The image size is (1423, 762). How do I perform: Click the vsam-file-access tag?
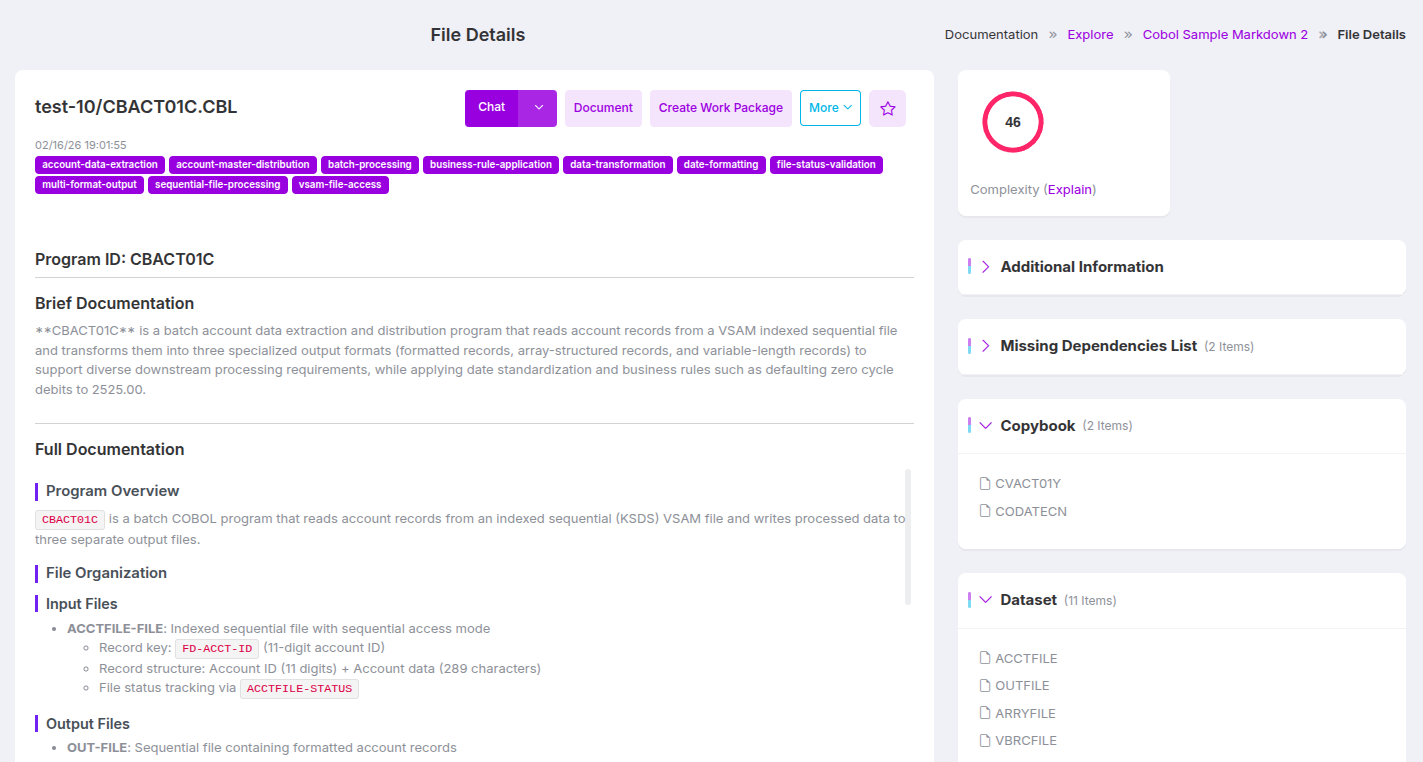pos(340,185)
